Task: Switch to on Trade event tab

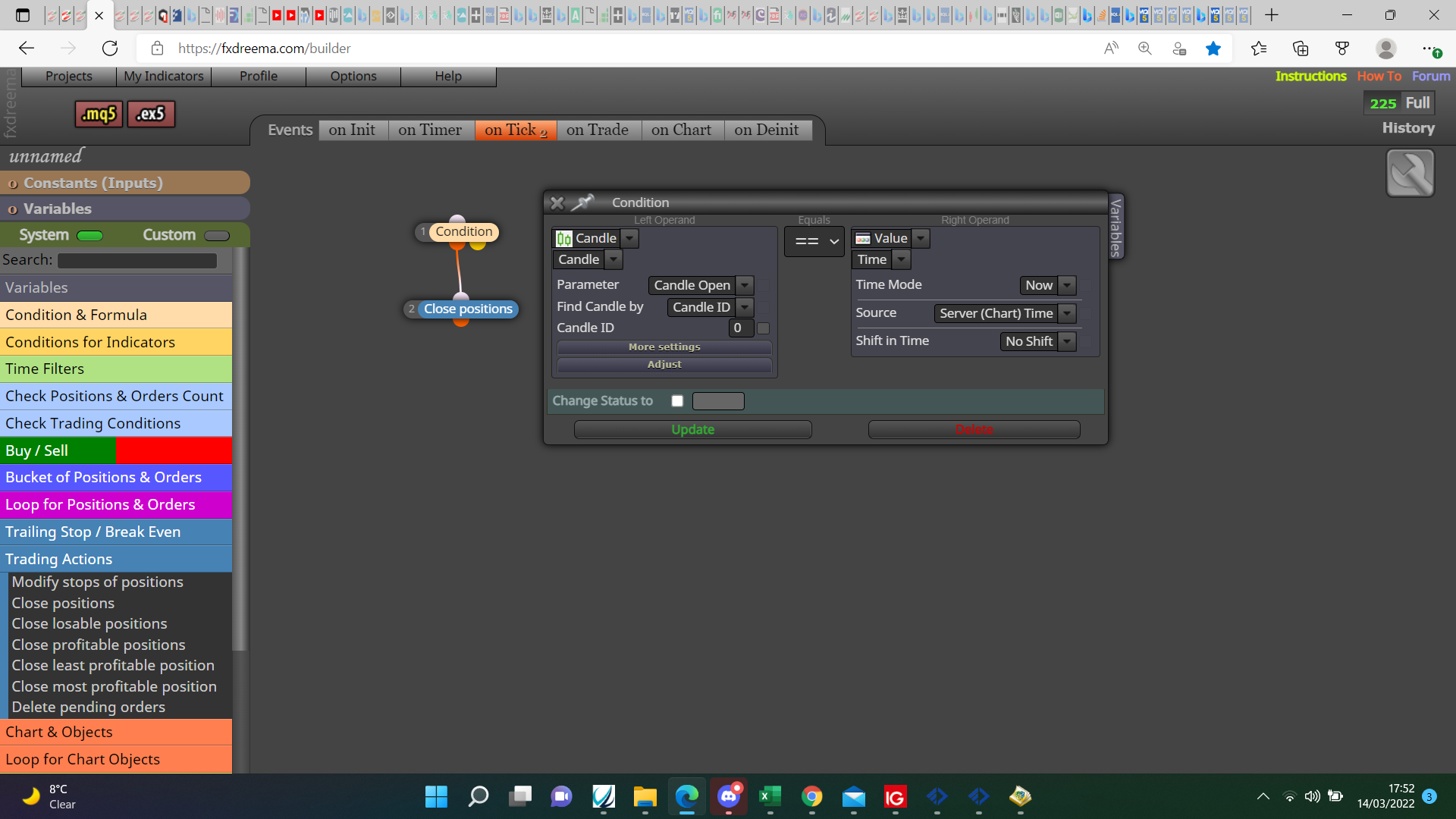Action: (x=598, y=130)
